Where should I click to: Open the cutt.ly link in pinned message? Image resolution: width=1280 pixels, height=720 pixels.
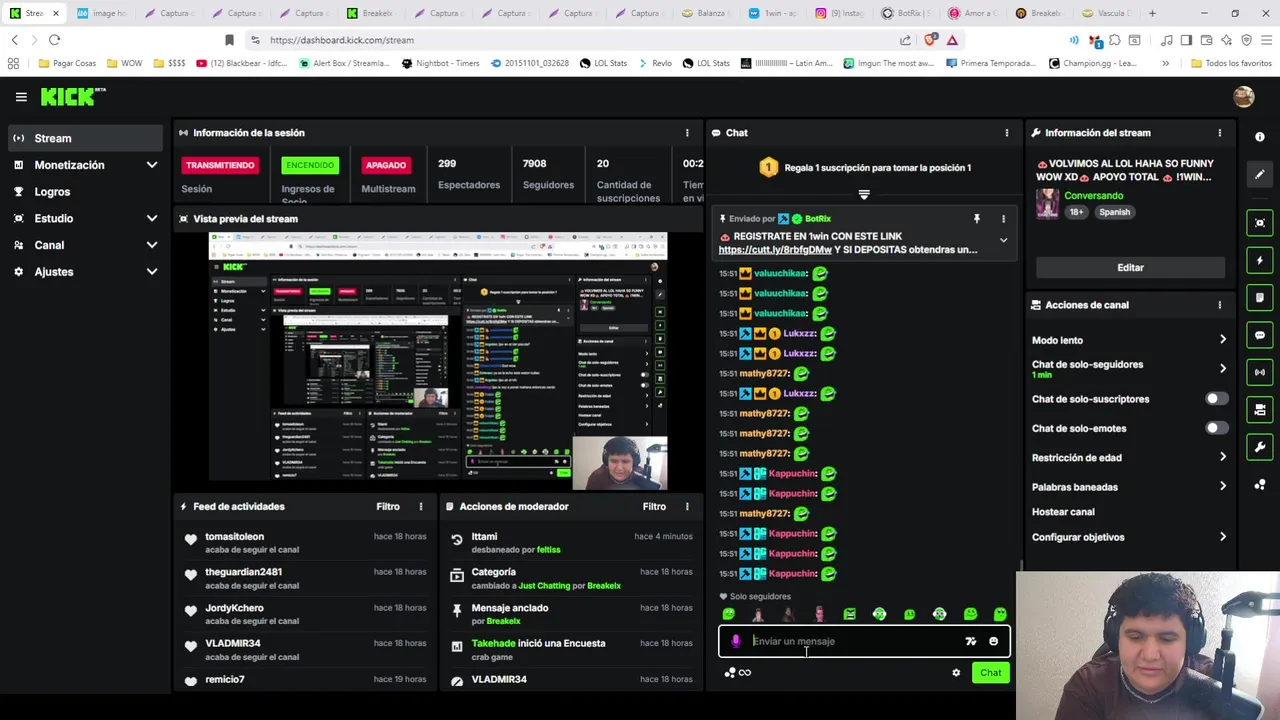[775, 250]
